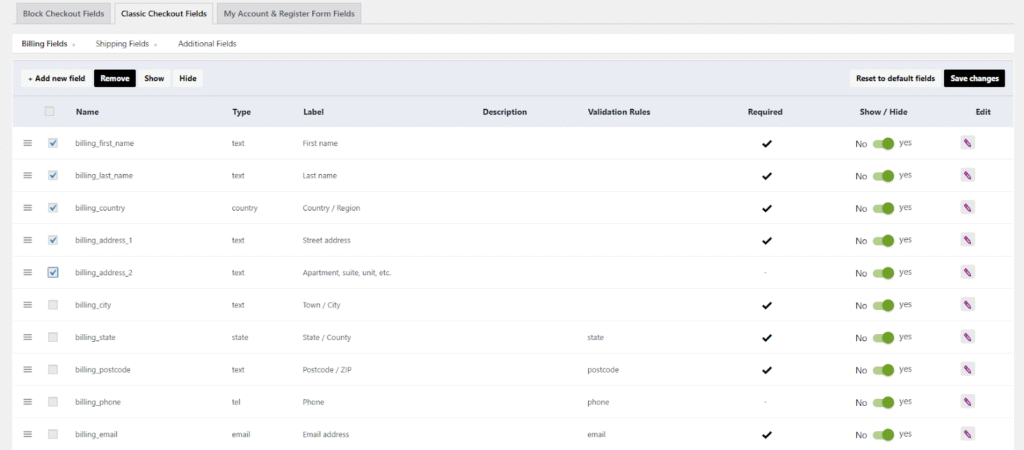Click the Add new field button
The width and height of the screenshot is (1024, 450).
(x=56, y=78)
